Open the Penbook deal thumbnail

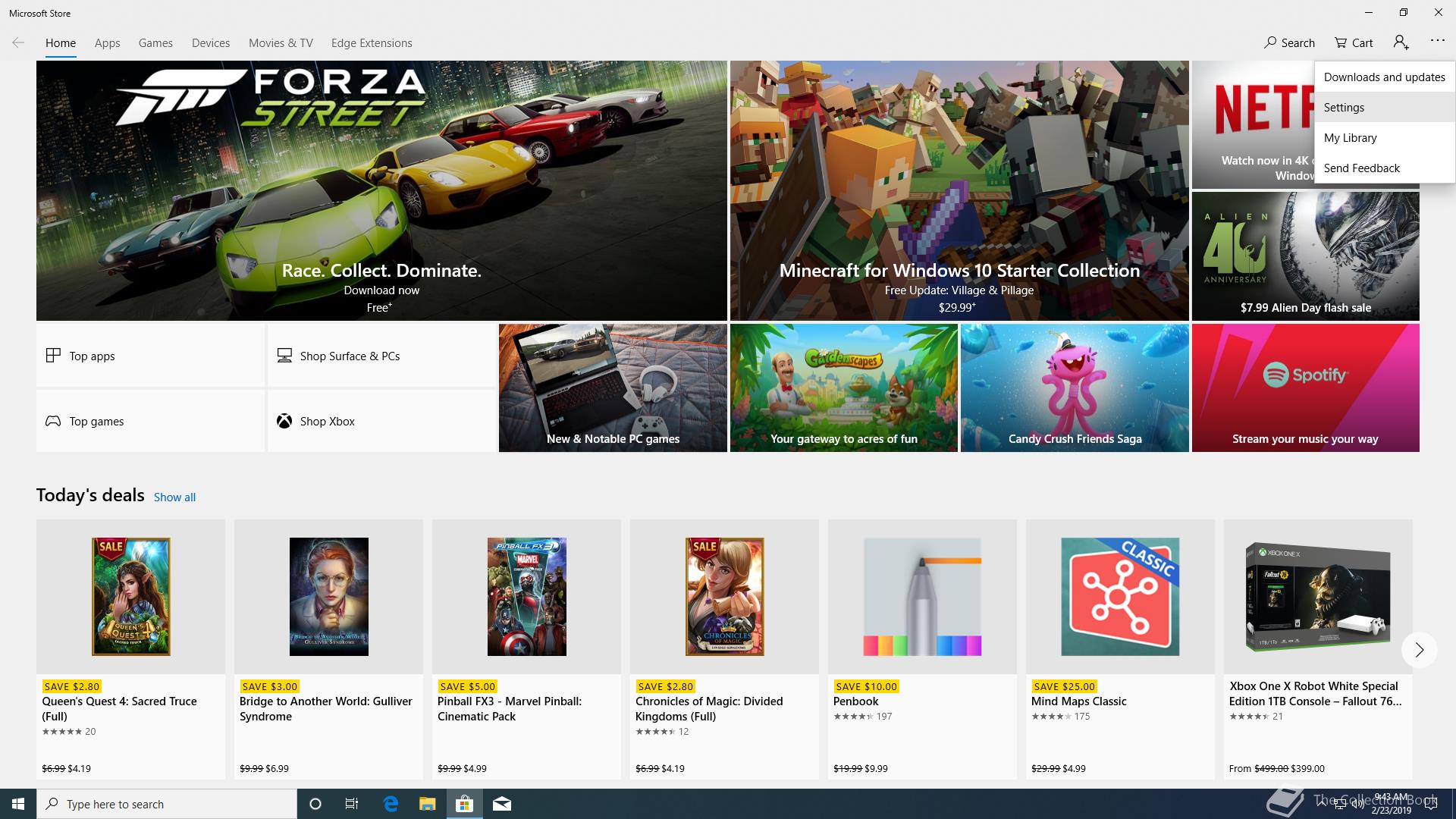coord(922,597)
